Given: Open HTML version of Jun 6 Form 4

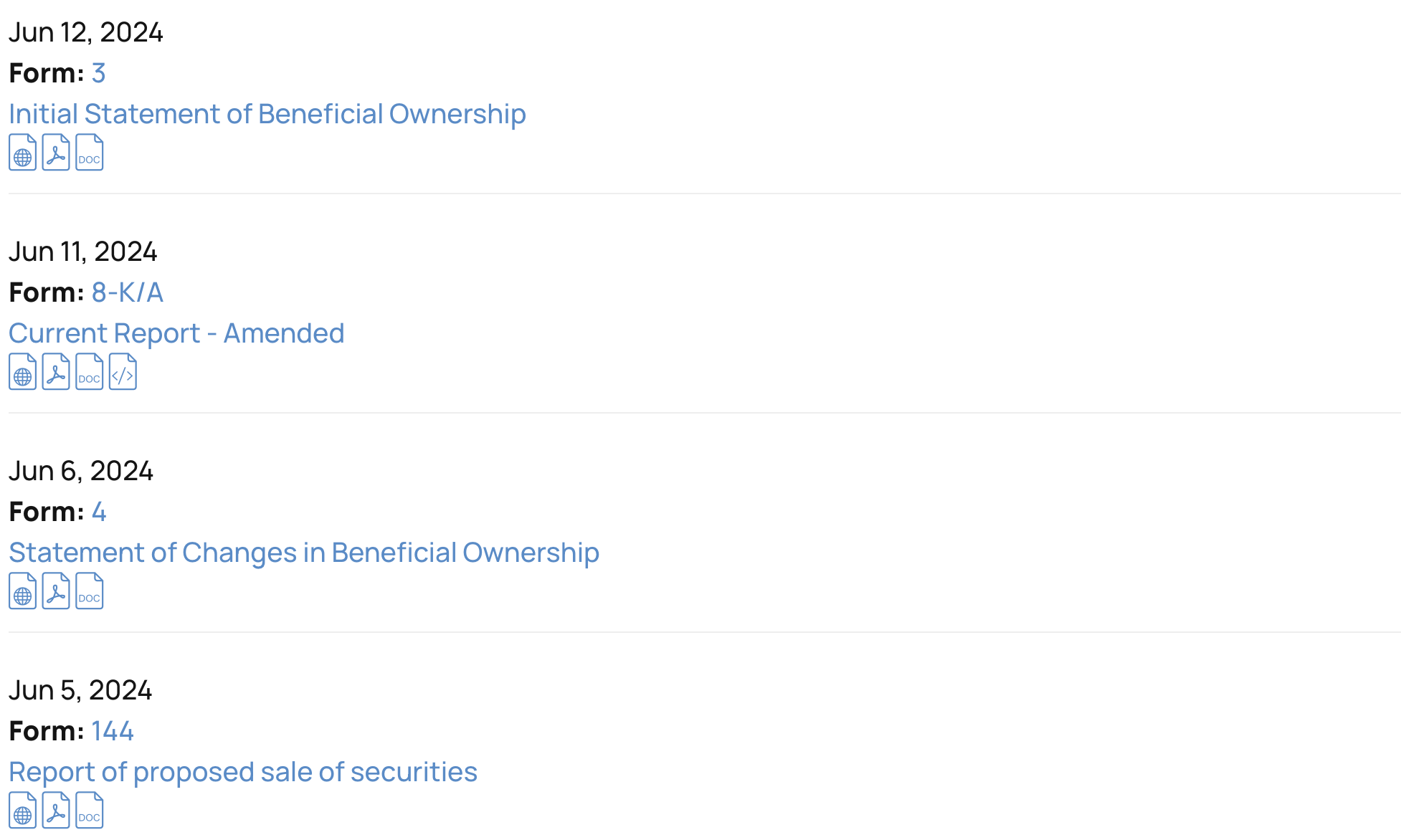Looking at the screenshot, I should 22,591.
